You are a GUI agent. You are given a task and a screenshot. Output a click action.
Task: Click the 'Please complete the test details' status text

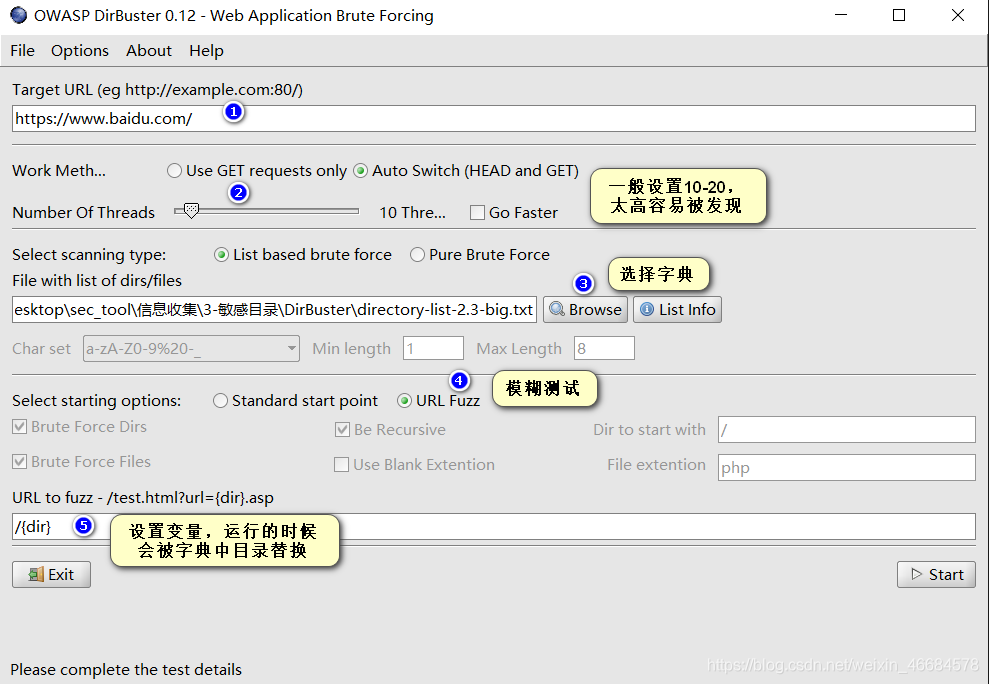[x=126, y=669]
